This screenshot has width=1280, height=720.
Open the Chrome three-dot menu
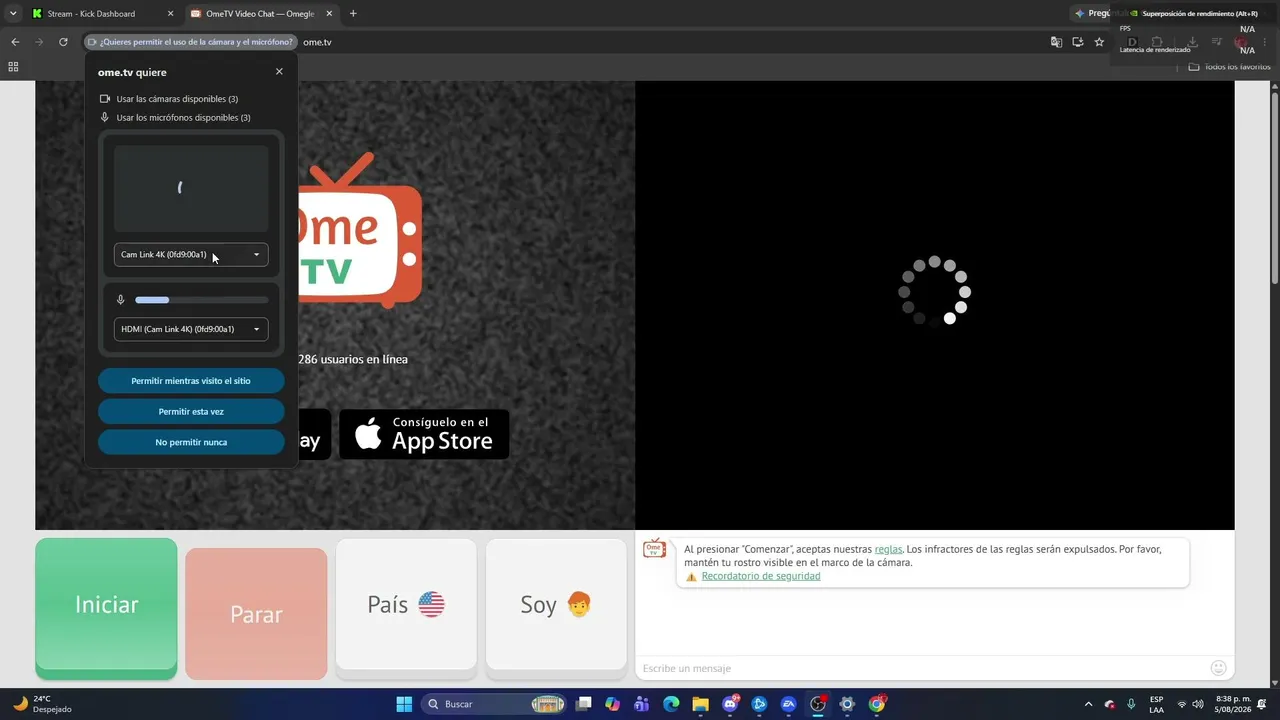[1264, 42]
